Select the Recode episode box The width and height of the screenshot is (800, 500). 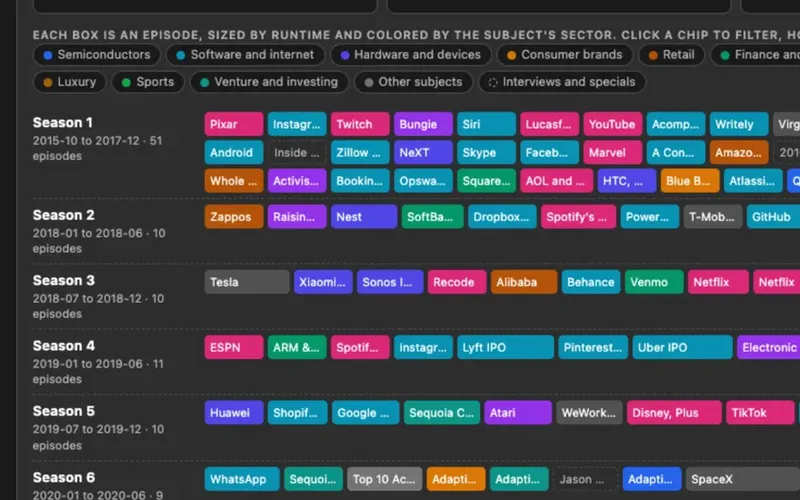(457, 282)
